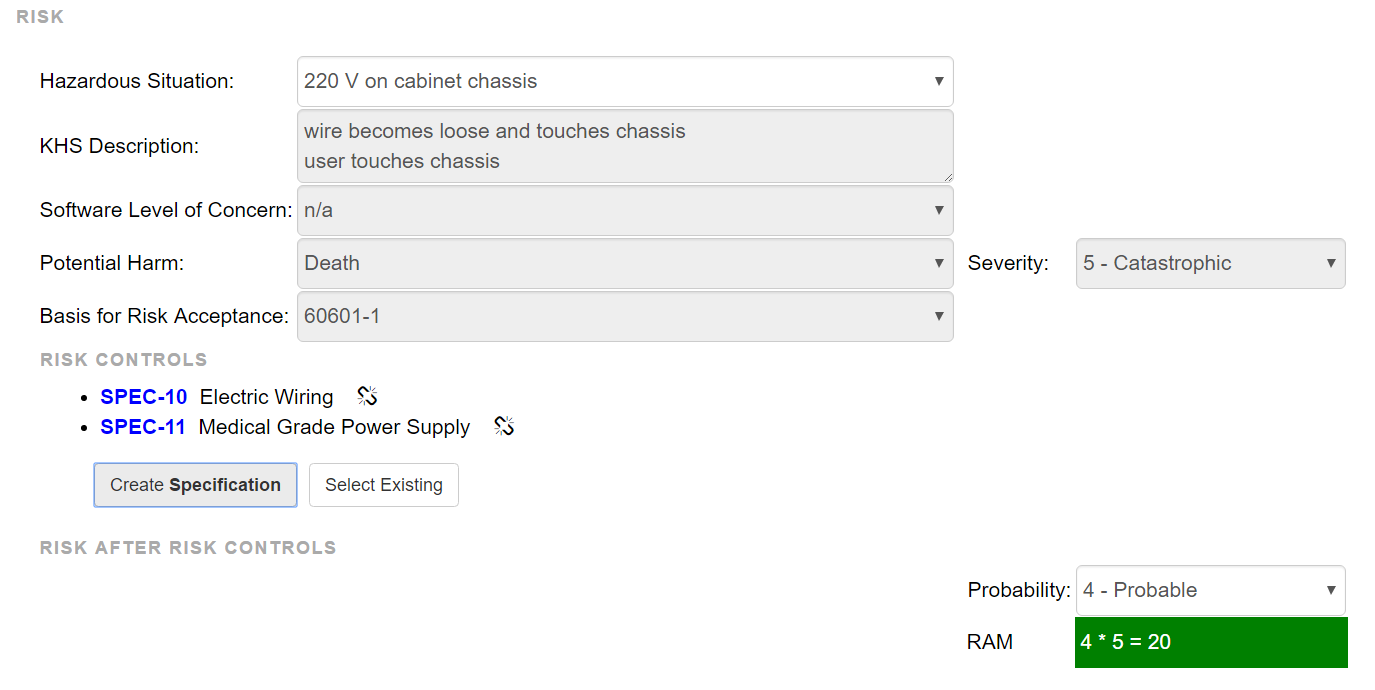This screenshot has height=690, width=1375.
Task: Click the Probability dropdown arrow
Action: [1331, 590]
